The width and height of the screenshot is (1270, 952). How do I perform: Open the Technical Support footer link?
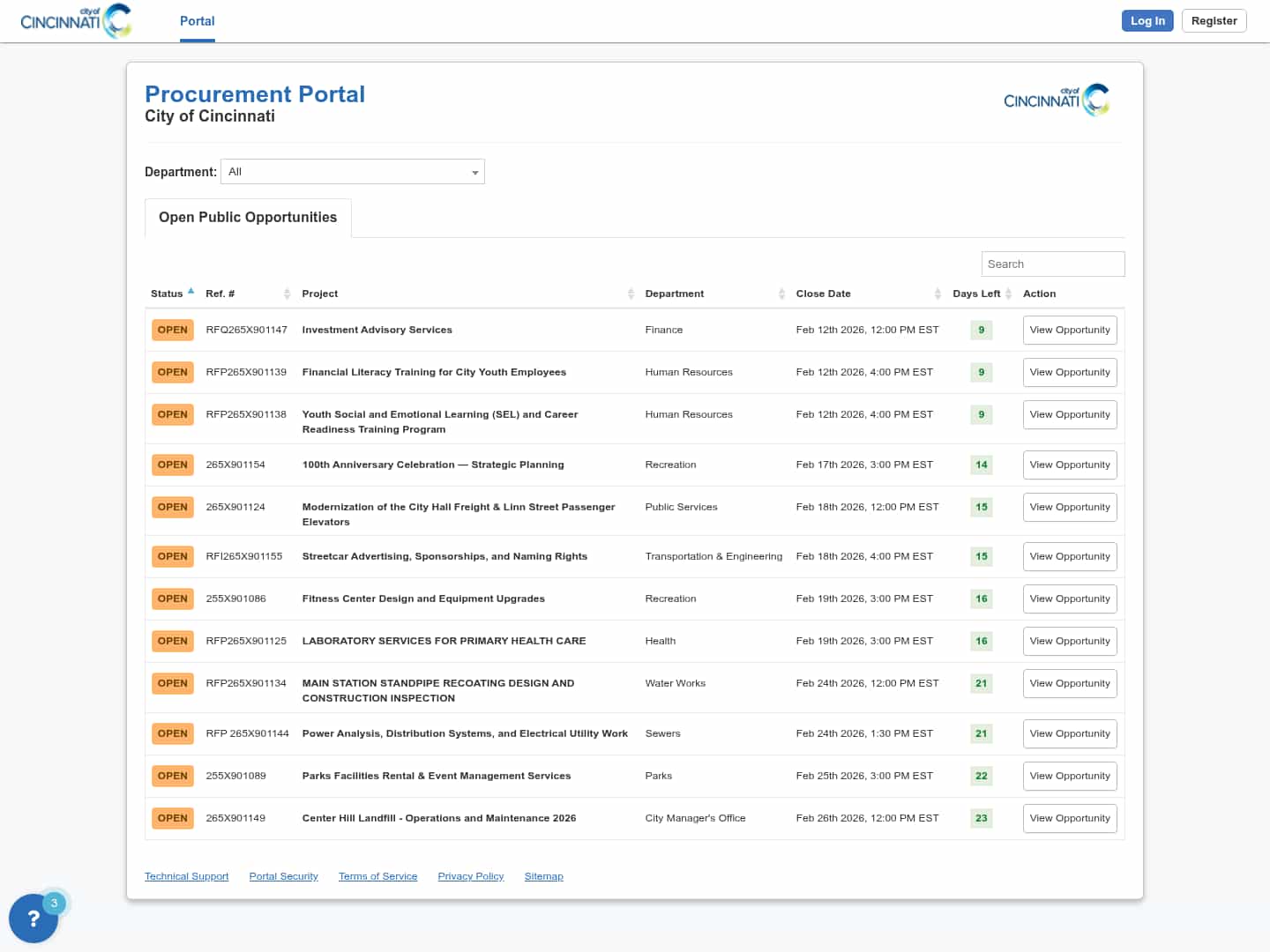click(186, 876)
